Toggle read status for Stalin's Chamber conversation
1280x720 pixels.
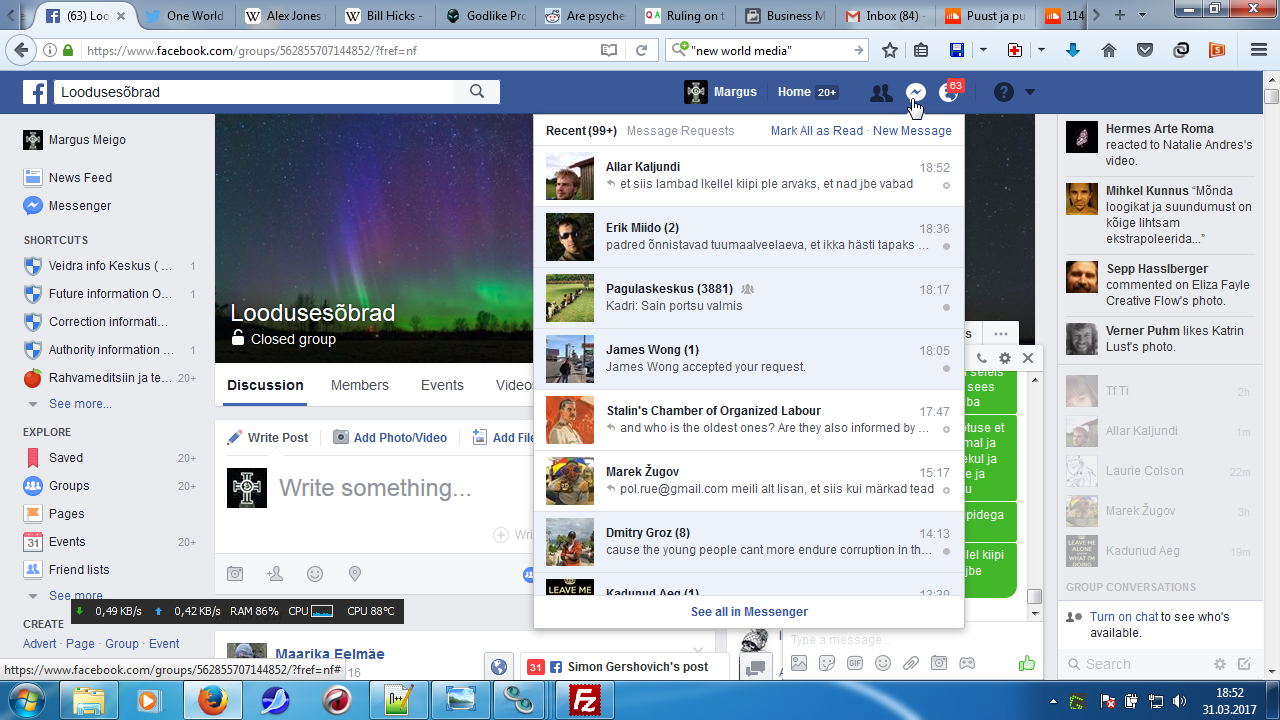tap(946, 430)
